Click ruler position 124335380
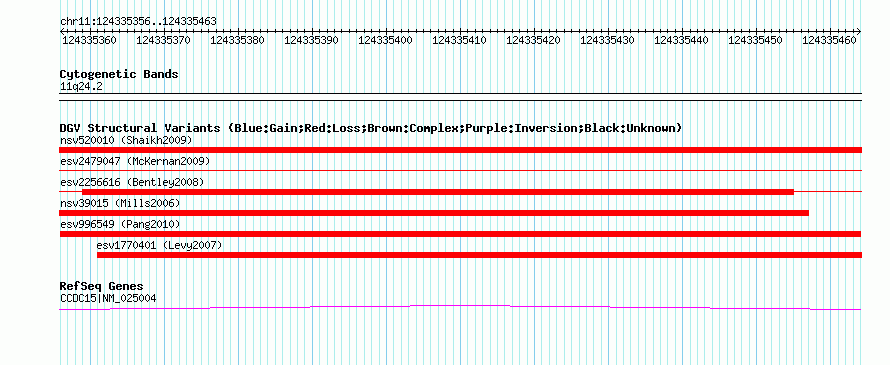 (x=237, y=40)
